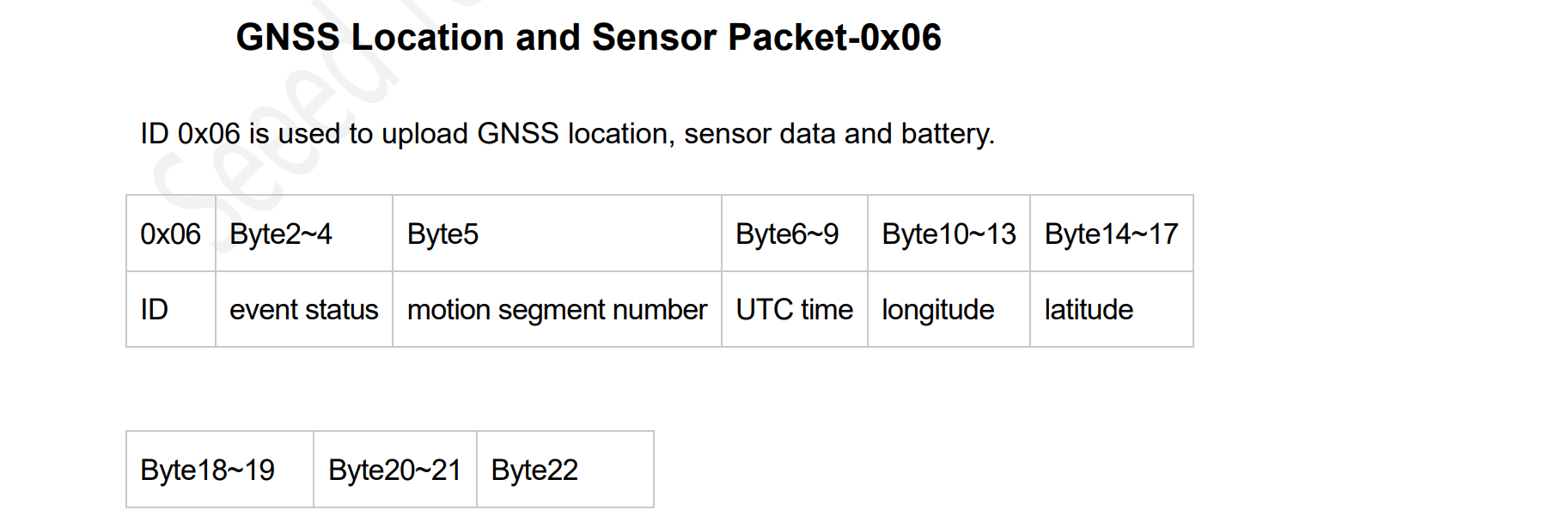Select the UTC time cell
The width and height of the screenshot is (1568, 528).
[795, 309]
